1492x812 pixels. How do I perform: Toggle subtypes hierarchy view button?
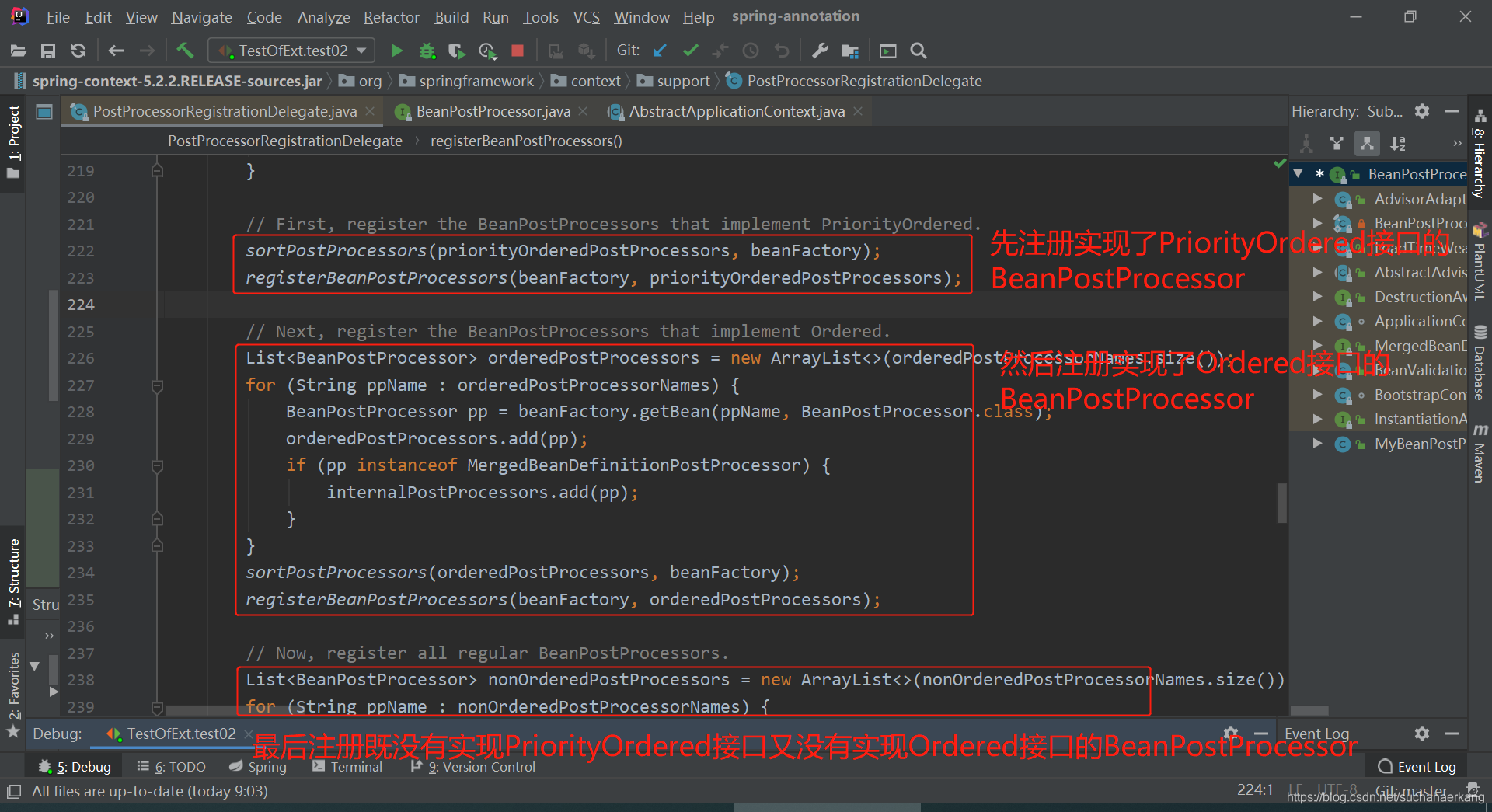(1367, 143)
